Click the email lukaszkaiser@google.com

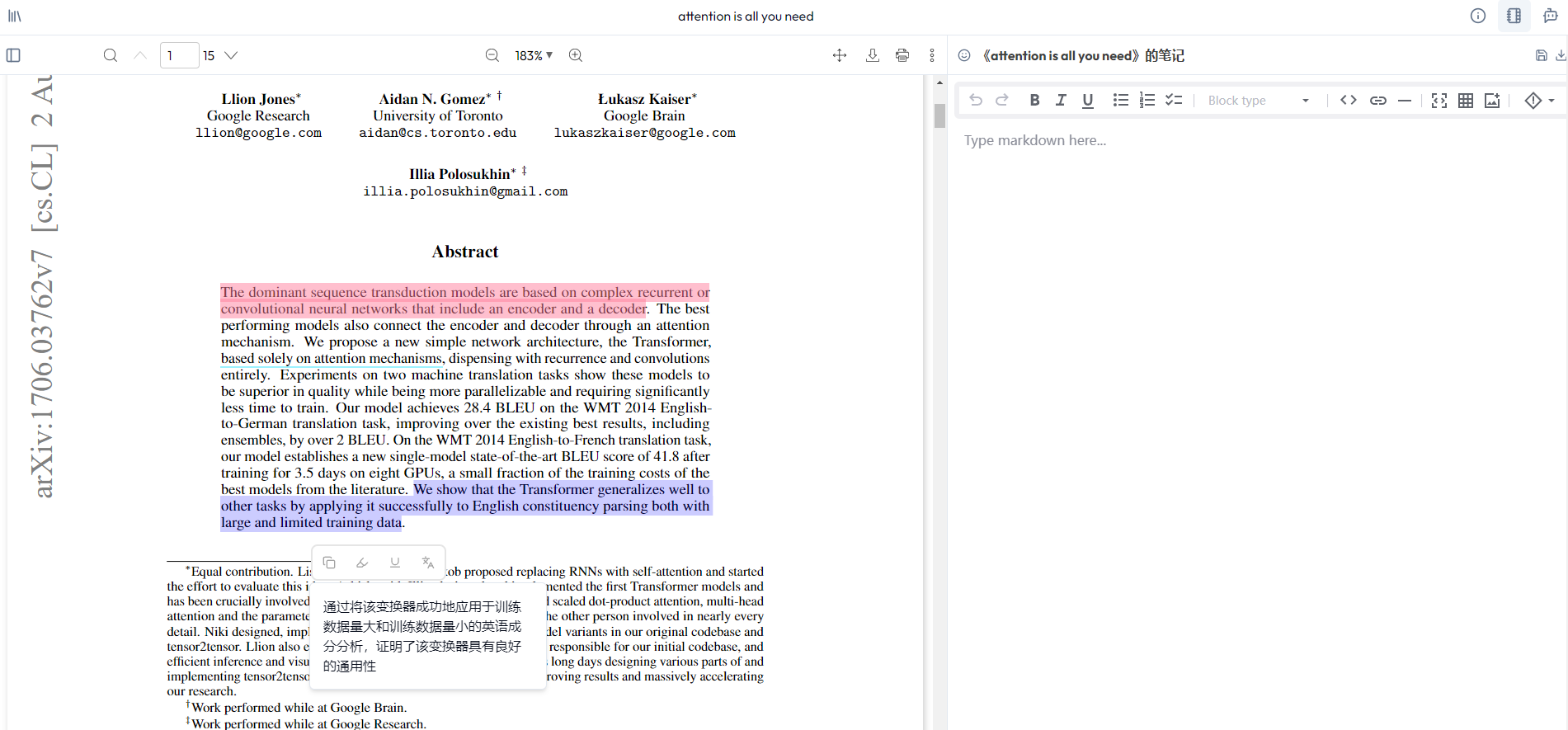(644, 133)
